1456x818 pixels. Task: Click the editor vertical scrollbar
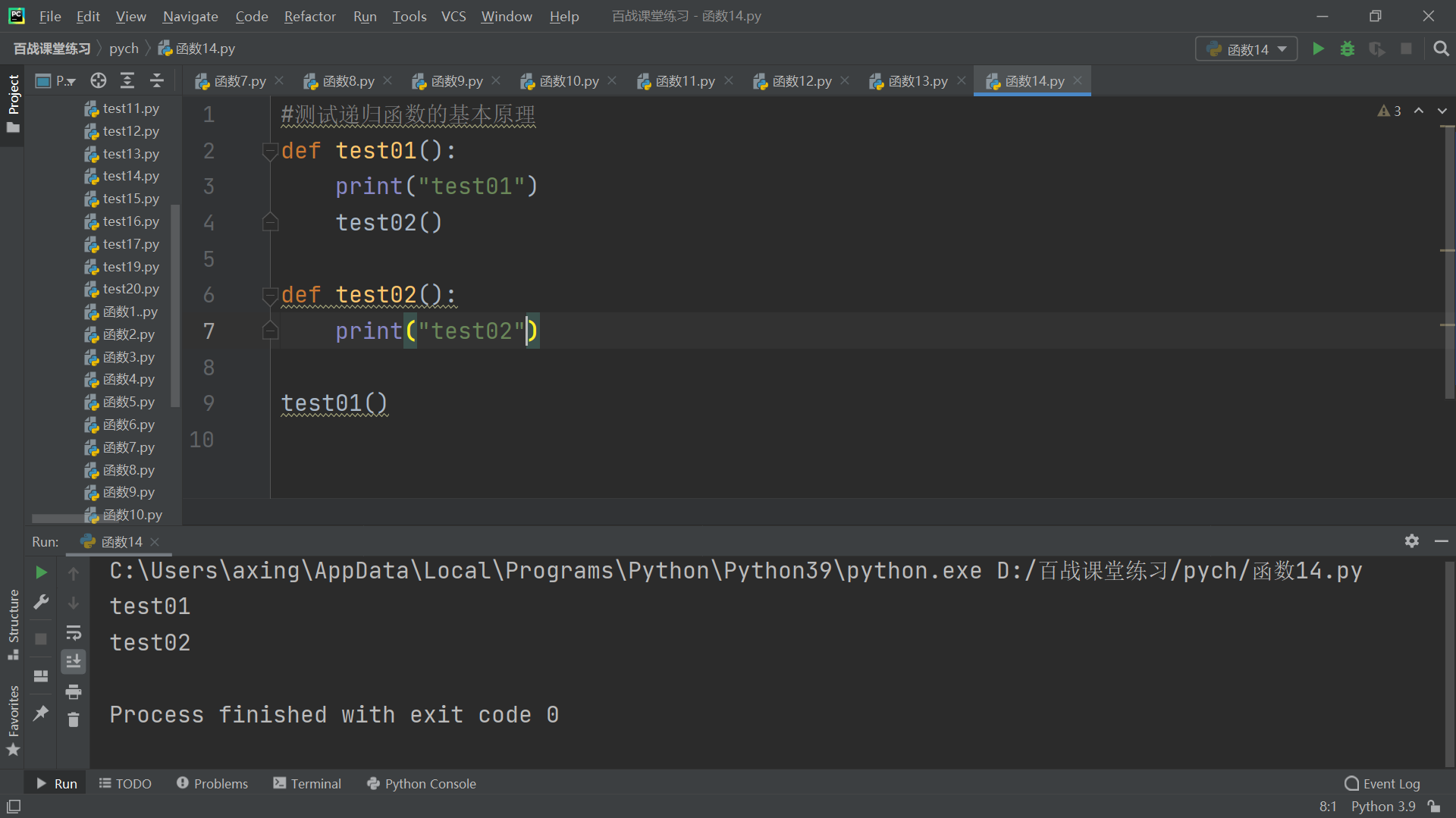(x=1449, y=262)
